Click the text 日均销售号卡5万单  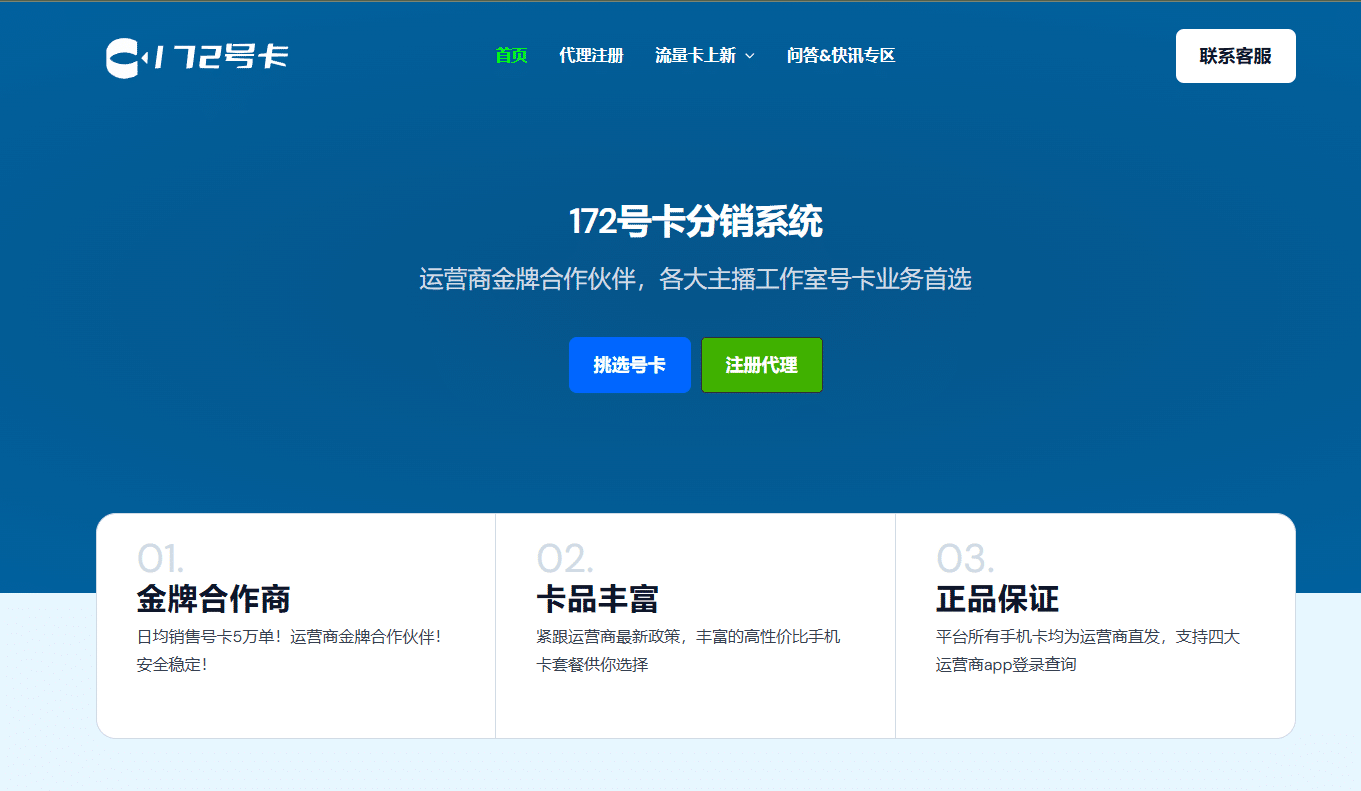coord(205,637)
